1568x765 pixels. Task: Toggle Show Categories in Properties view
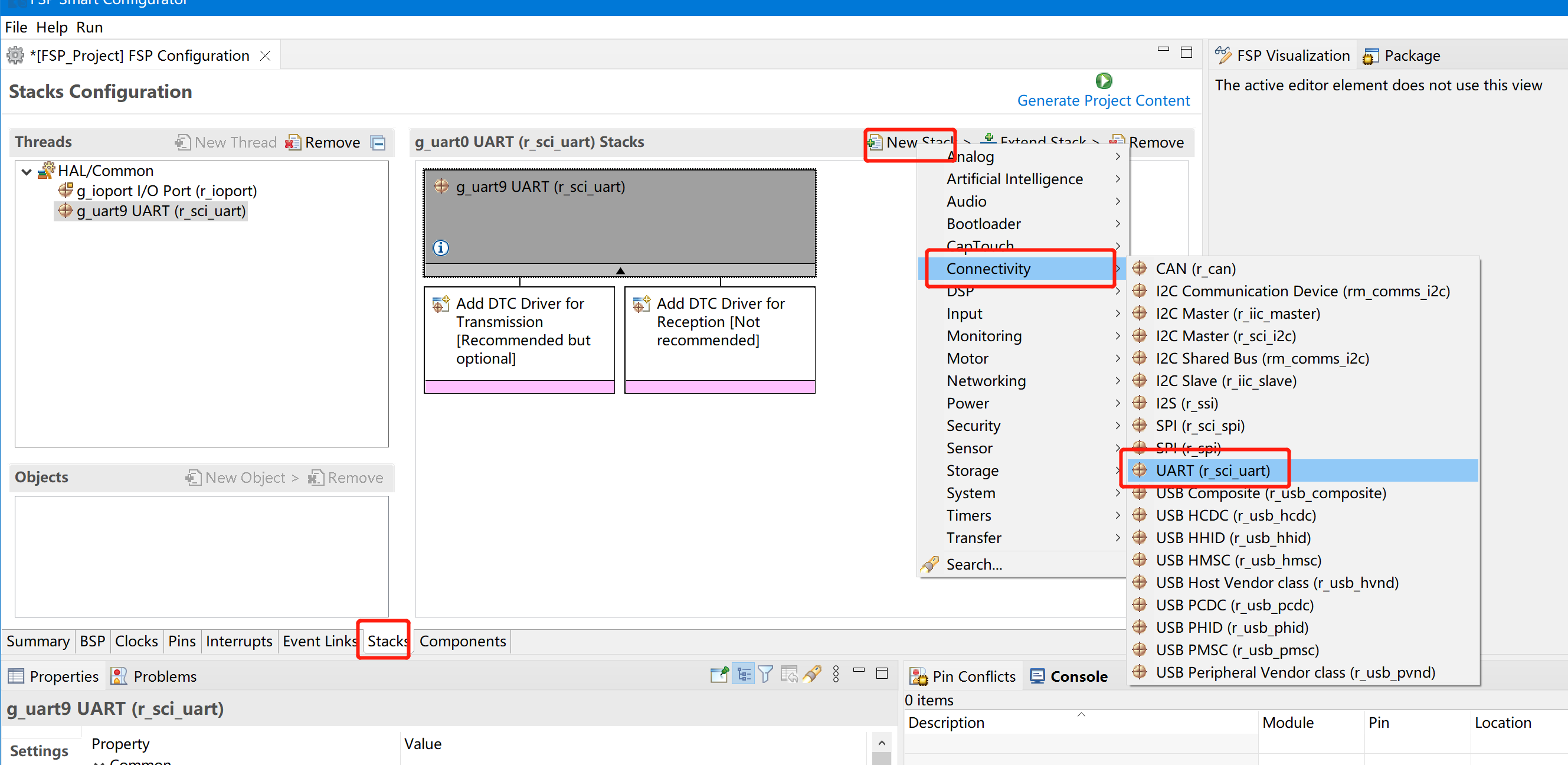(x=743, y=674)
